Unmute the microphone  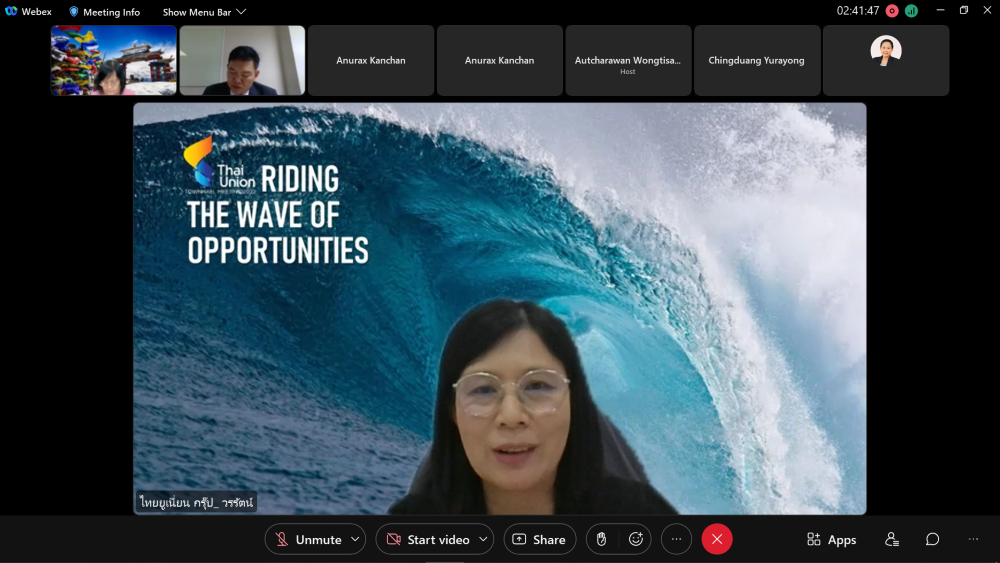pyautogui.click(x=308, y=539)
